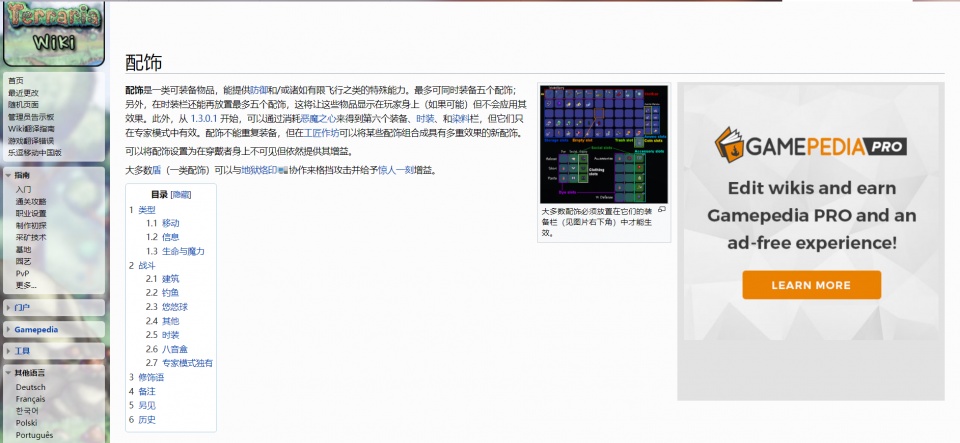Click the enlarge icon beside the image caption

pos(662,209)
